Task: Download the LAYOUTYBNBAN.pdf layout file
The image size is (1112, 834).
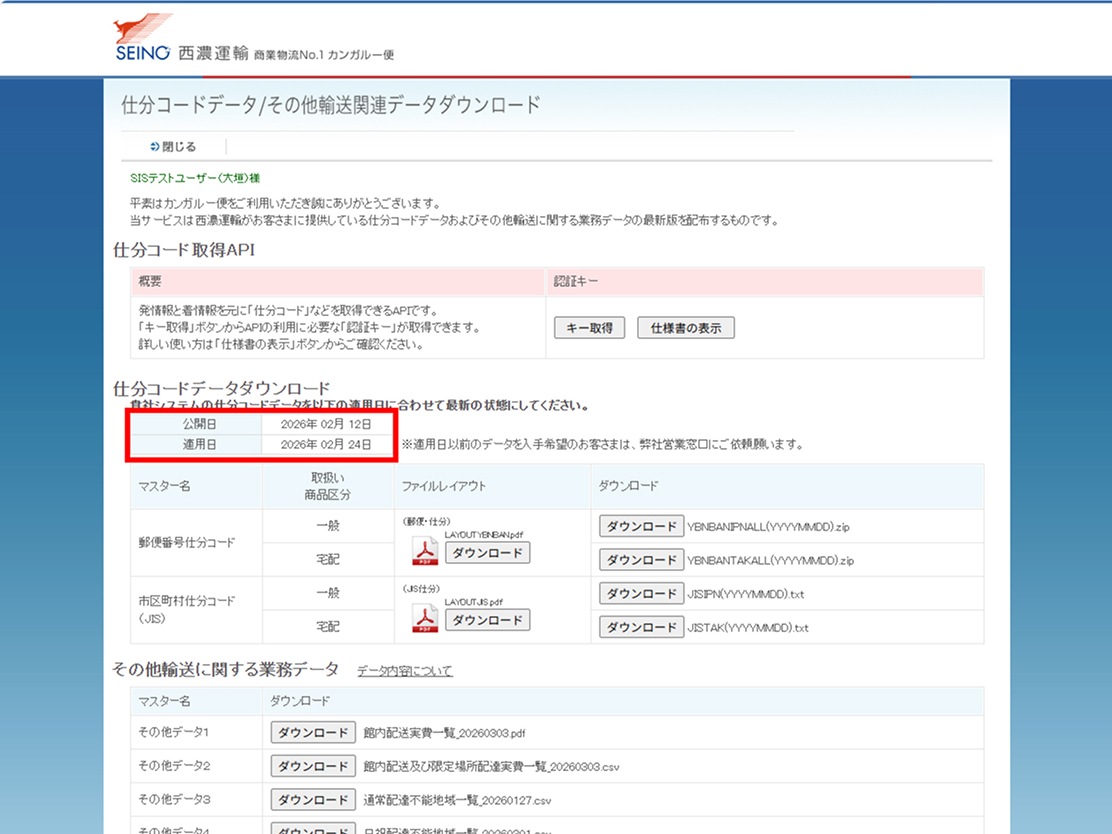Action: (x=487, y=552)
